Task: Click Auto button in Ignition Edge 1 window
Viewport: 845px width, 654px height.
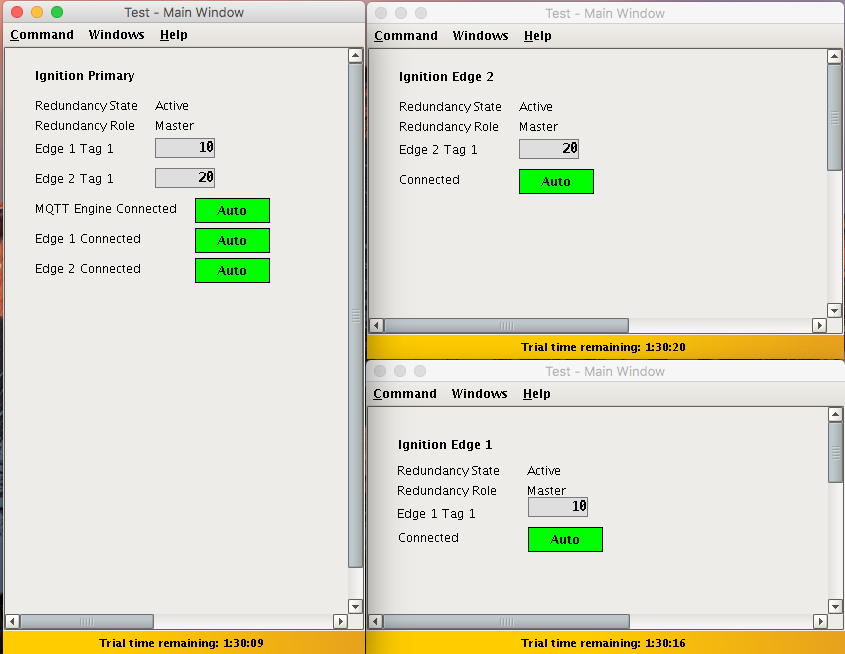Action: point(565,539)
